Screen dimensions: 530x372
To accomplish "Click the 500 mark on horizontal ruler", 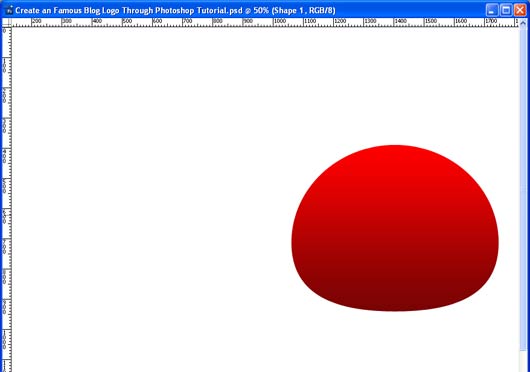I will coord(127,21).
